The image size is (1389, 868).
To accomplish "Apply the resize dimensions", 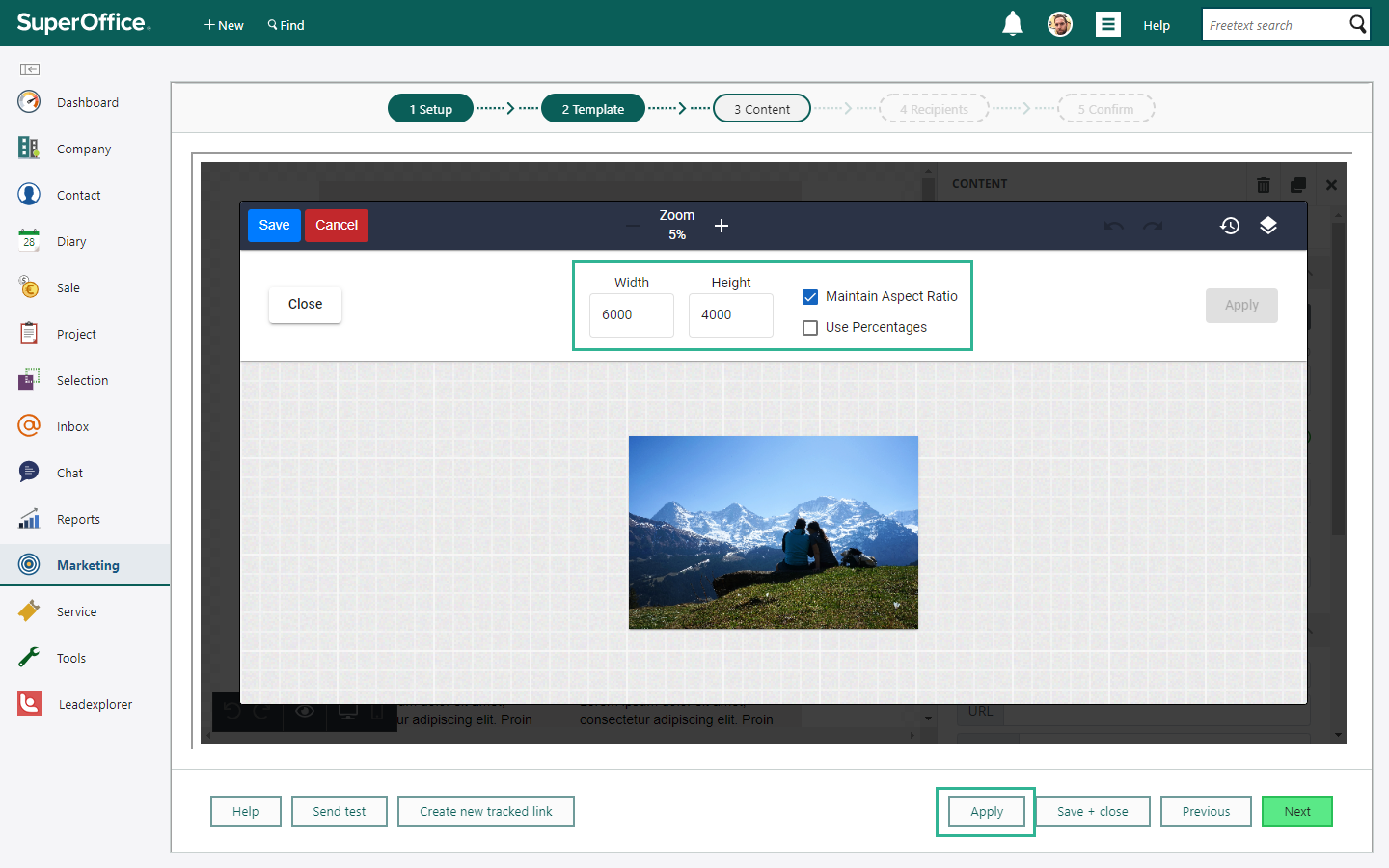I will [1241, 306].
